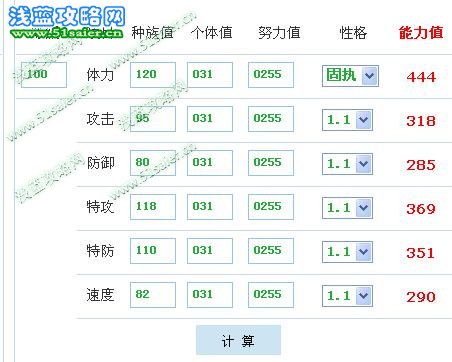Focus the 速度 base stat field 82

(153, 295)
